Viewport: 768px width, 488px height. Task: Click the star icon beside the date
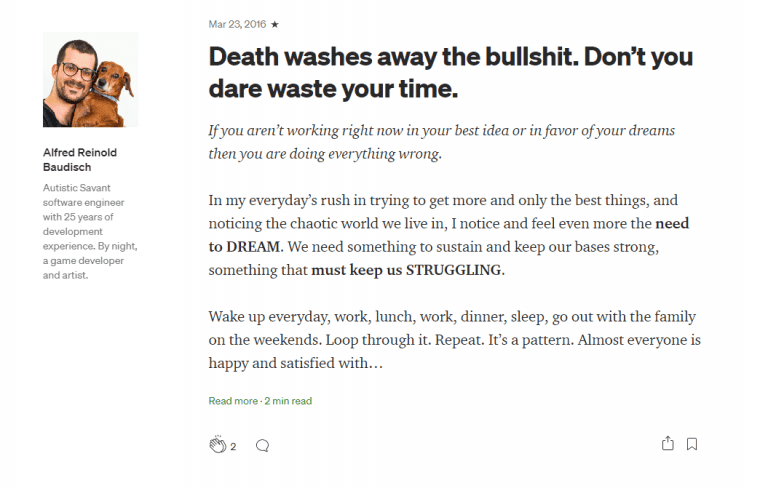[x=275, y=24]
